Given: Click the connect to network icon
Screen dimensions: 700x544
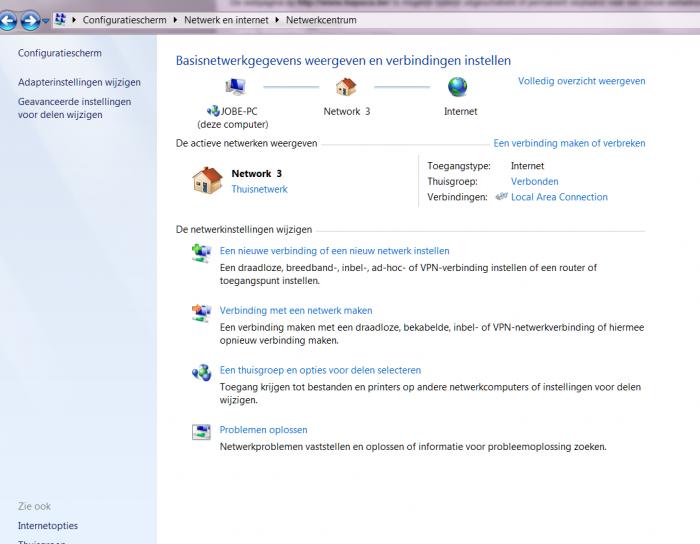Looking at the screenshot, I should (x=201, y=313).
